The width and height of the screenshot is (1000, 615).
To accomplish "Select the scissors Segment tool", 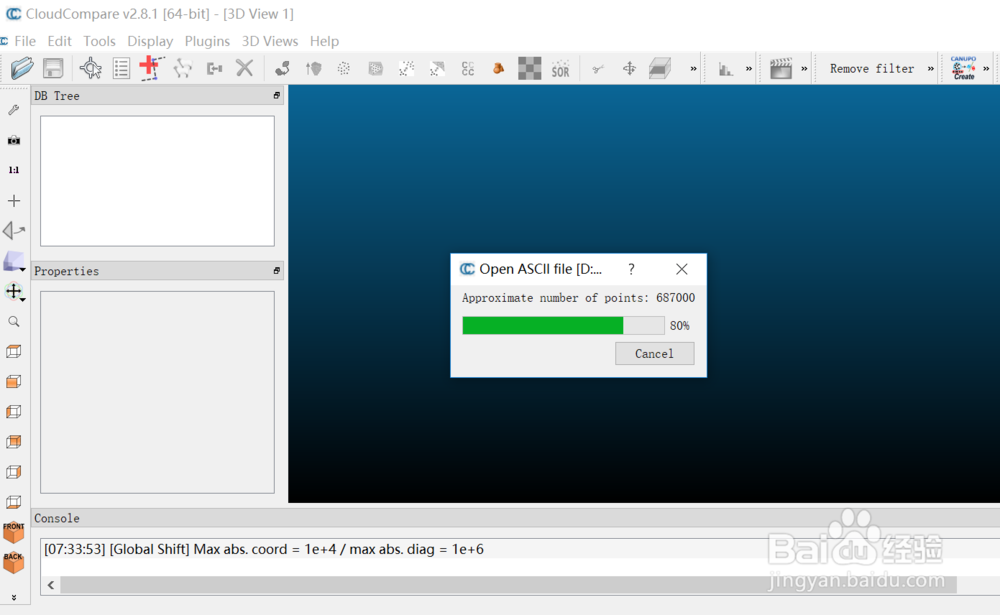I will pos(598,69).
